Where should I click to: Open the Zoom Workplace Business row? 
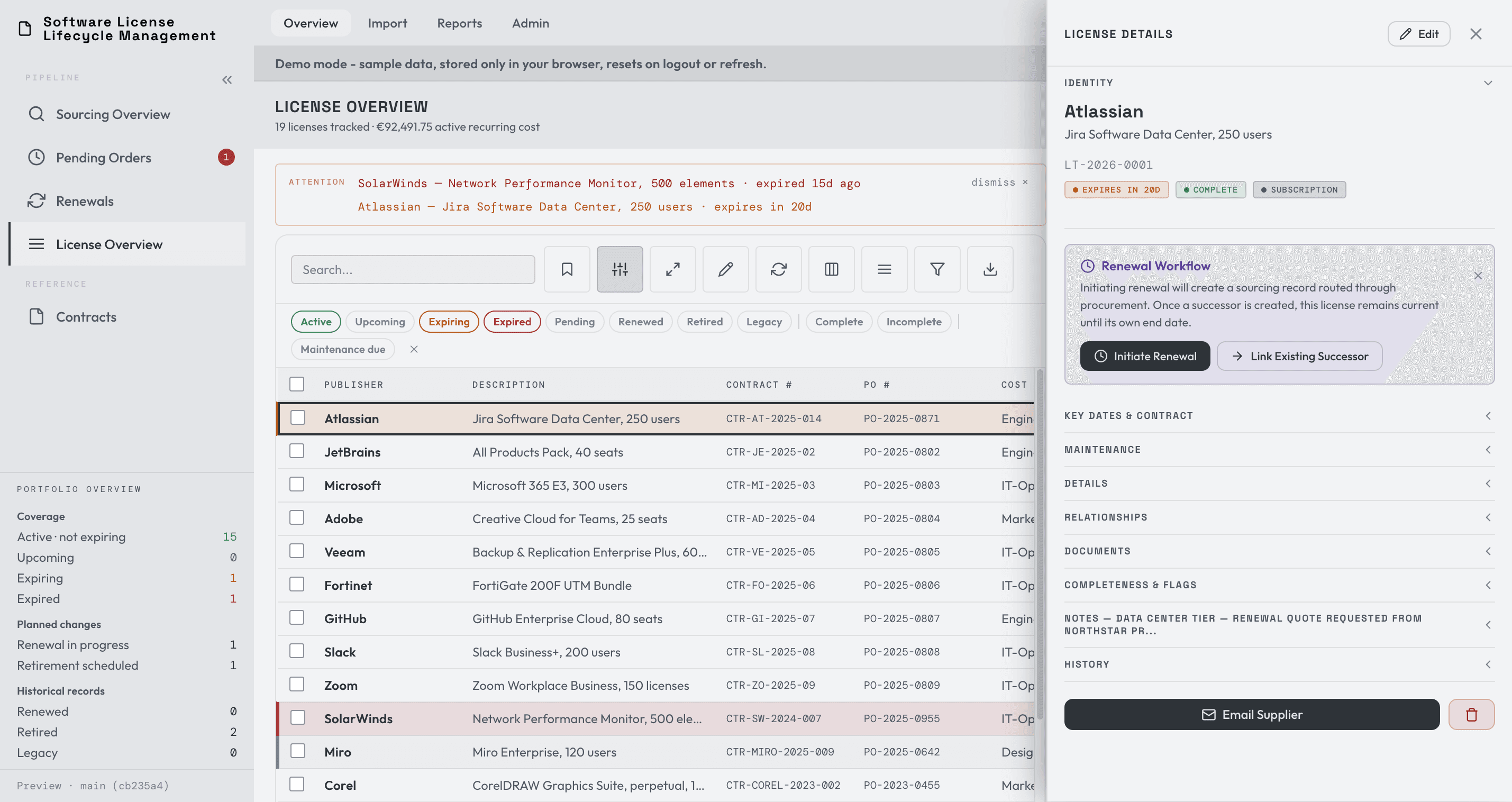pyautogui.click(x=655, y=685)
